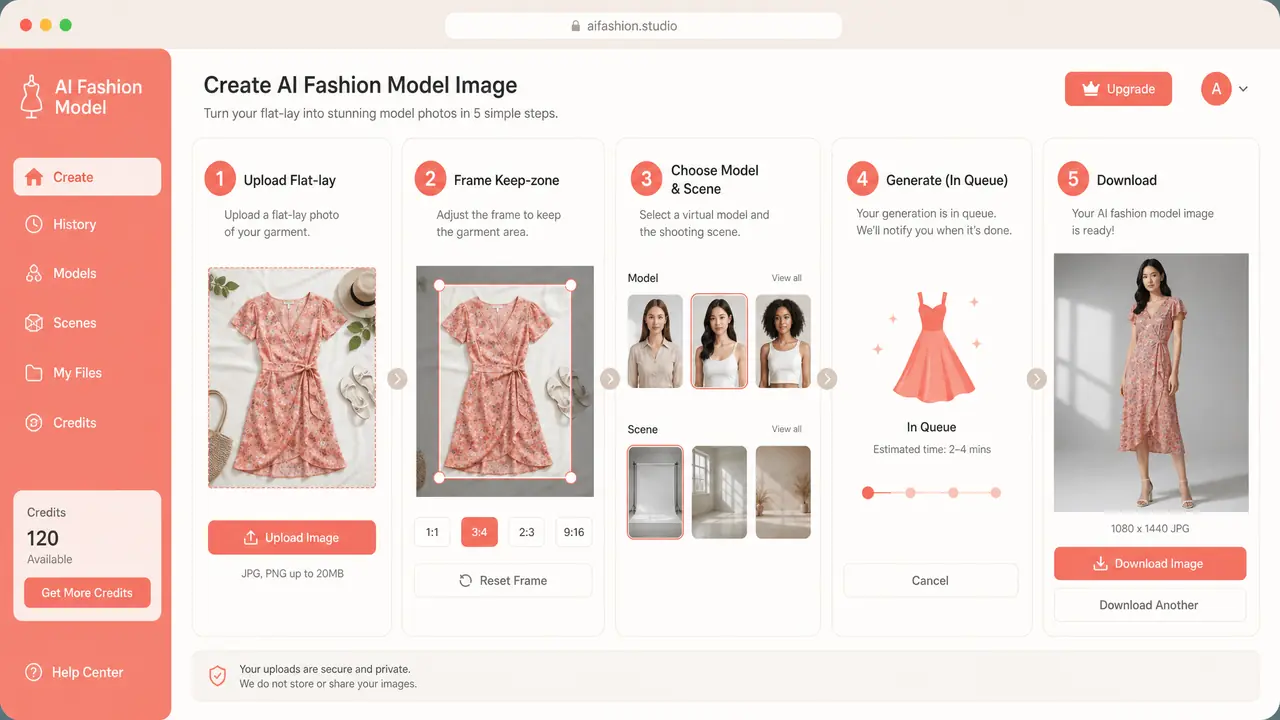Screen dimensions: 1280x720
Task: Click the Help Center question mark icon
Action: click(34, 672)
